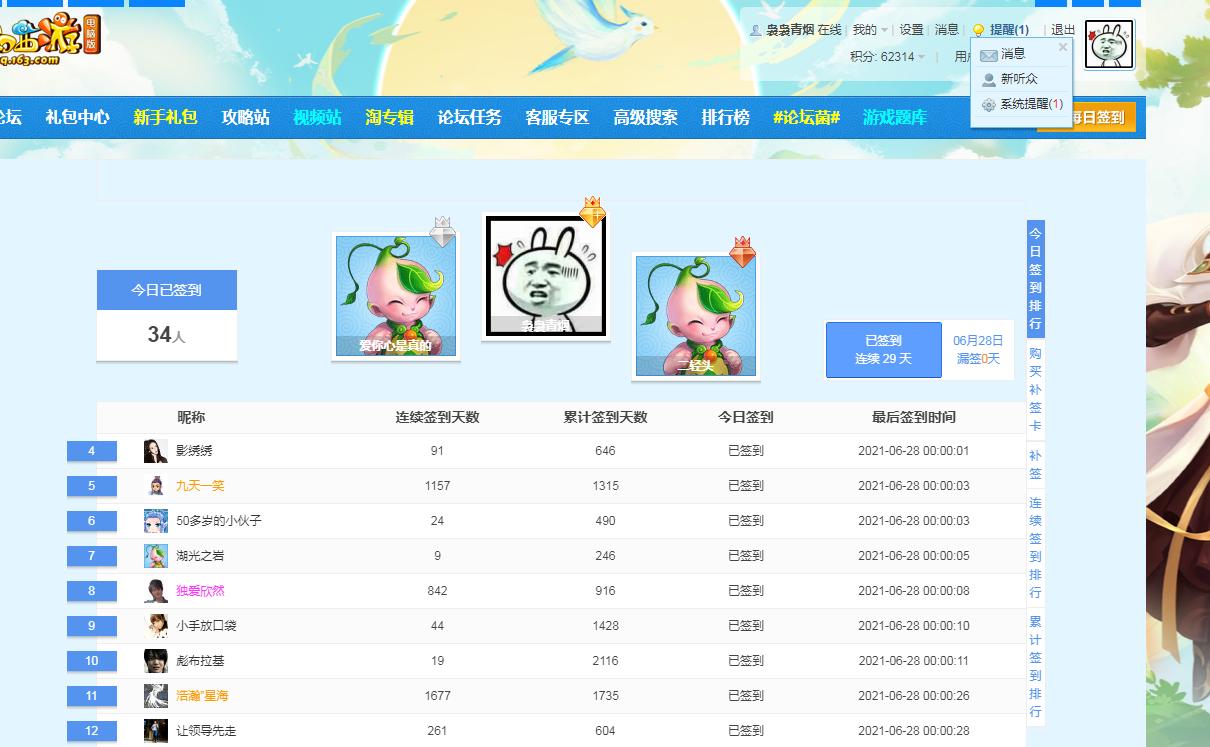
Task: Go to 视频站 in the navigation bar
Action: point(317,117)
